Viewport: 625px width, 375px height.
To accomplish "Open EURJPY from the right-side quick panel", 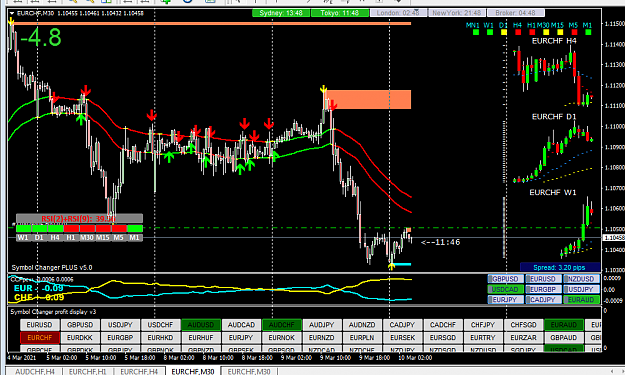I will coord(505,300).
